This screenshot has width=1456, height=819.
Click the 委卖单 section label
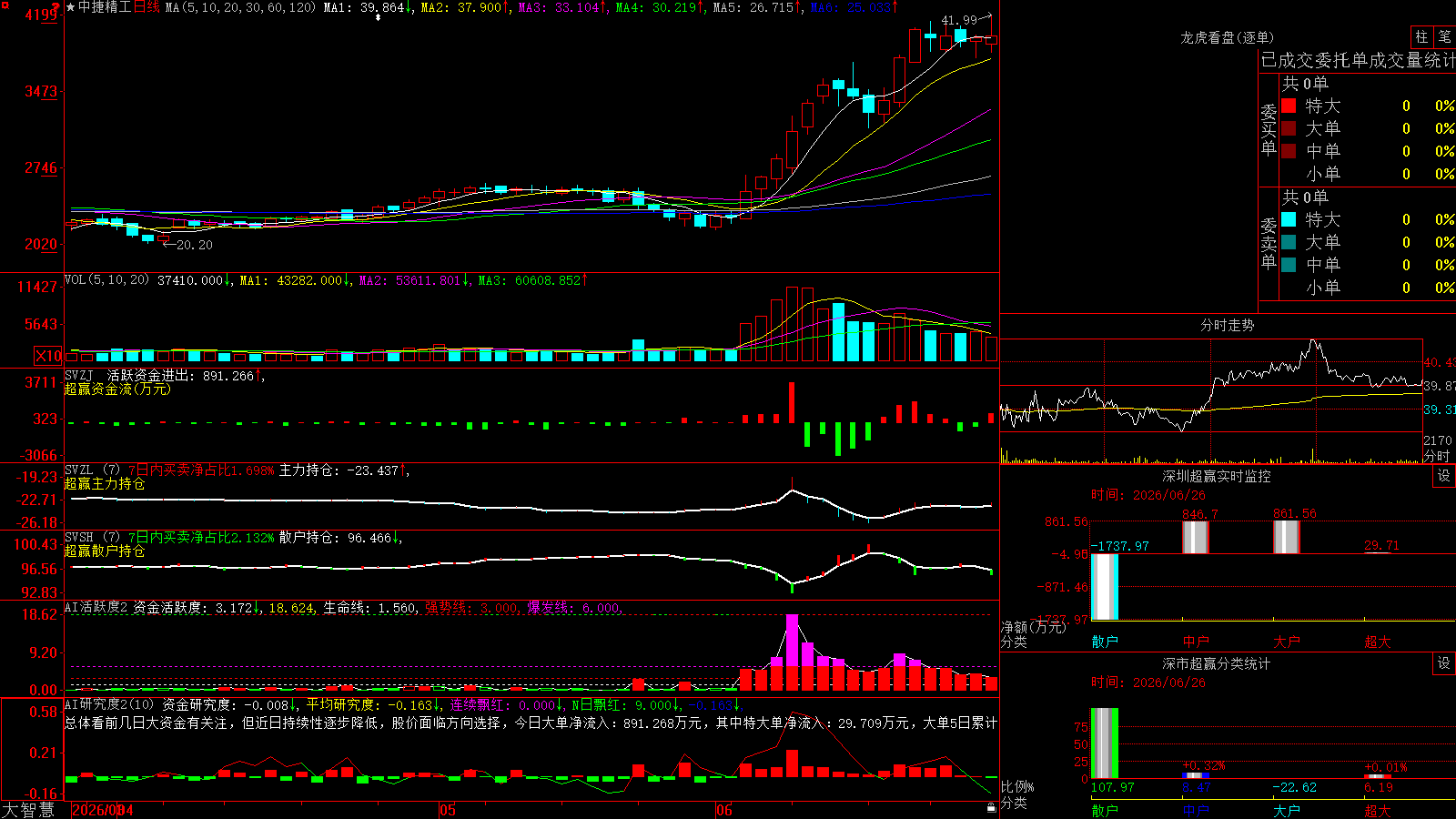pos(1269,243)
